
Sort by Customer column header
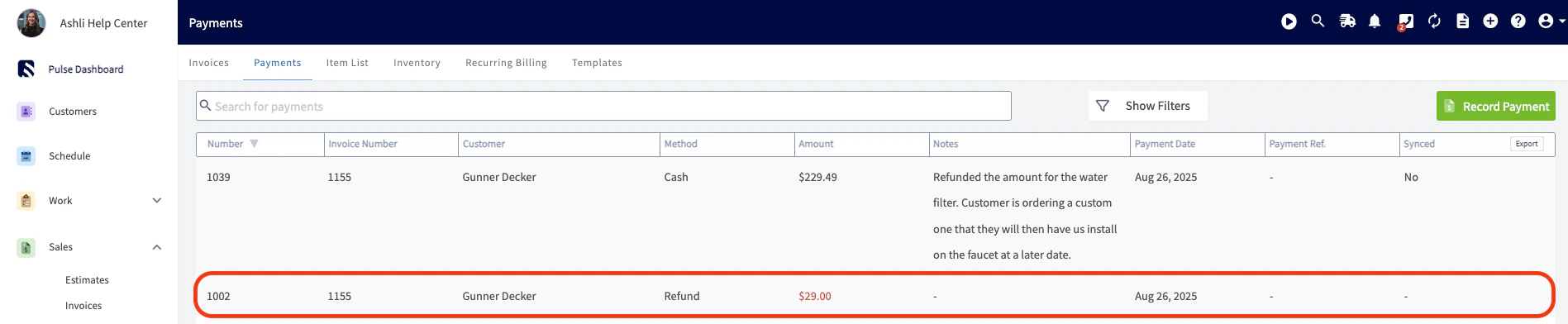pyautogui.click(x=484, y=144)
